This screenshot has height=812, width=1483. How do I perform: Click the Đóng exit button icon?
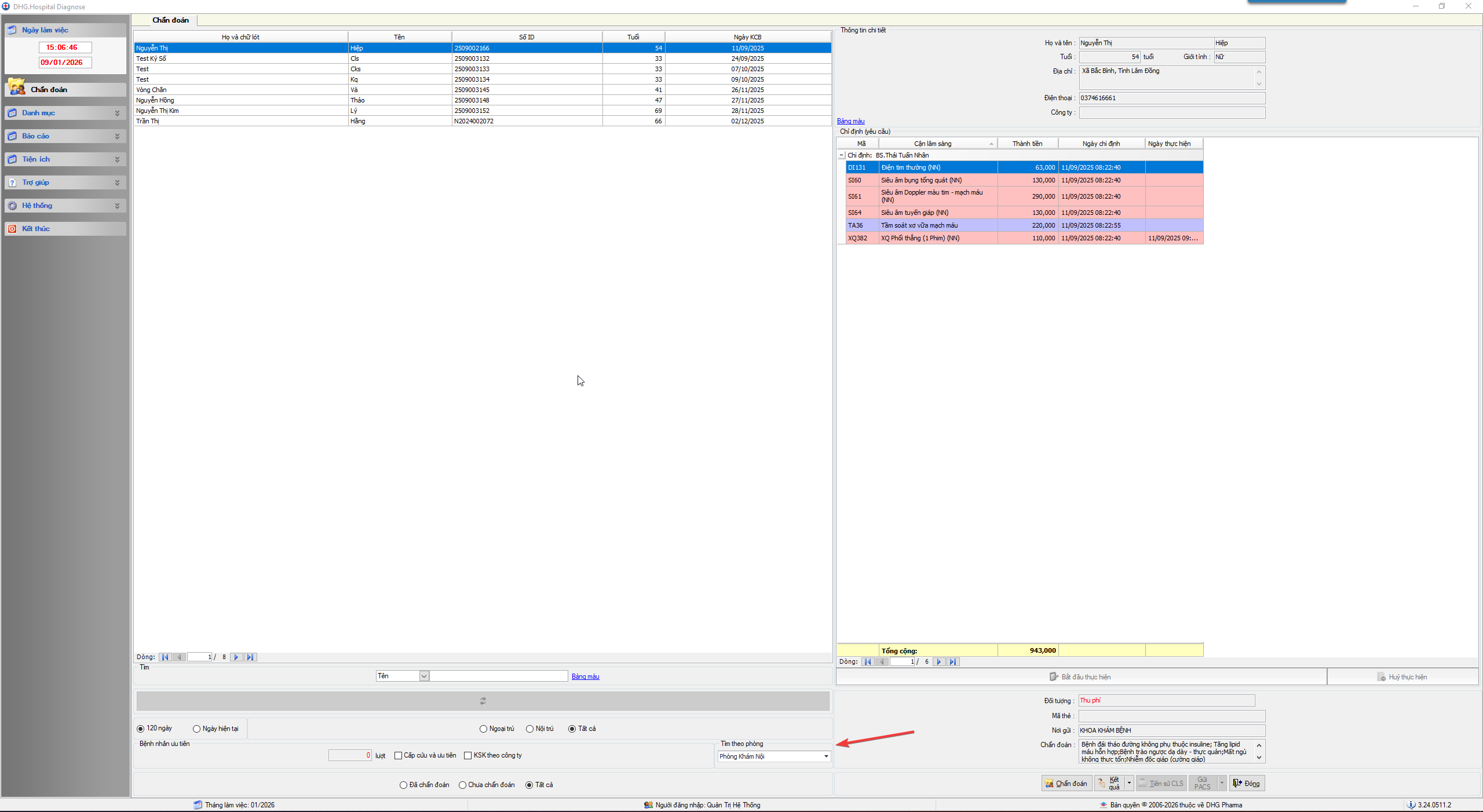[x=1237, y=783]
